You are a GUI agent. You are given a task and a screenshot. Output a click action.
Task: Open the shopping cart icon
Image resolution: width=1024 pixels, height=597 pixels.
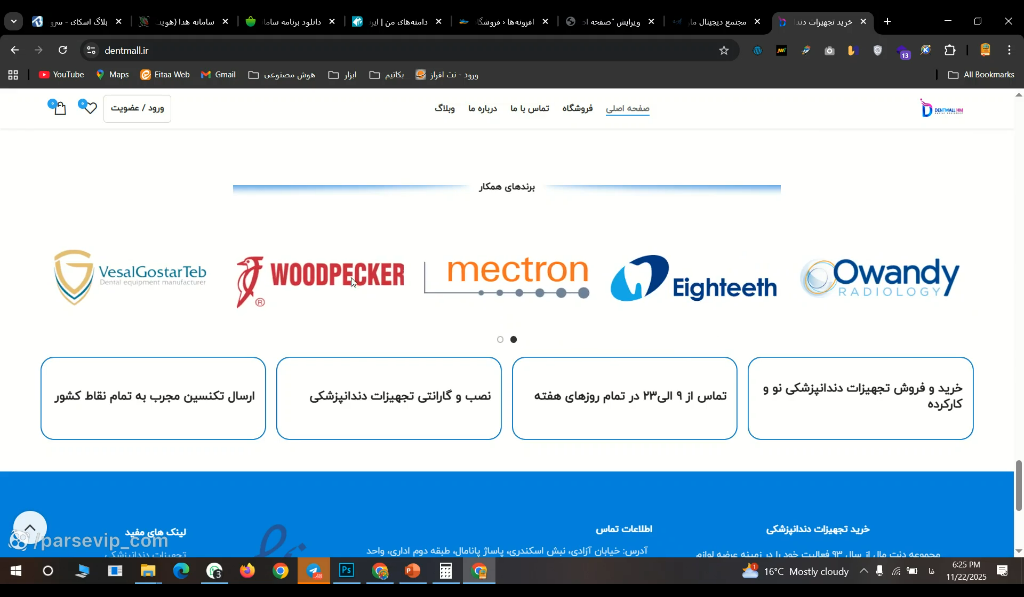point(59,108)
